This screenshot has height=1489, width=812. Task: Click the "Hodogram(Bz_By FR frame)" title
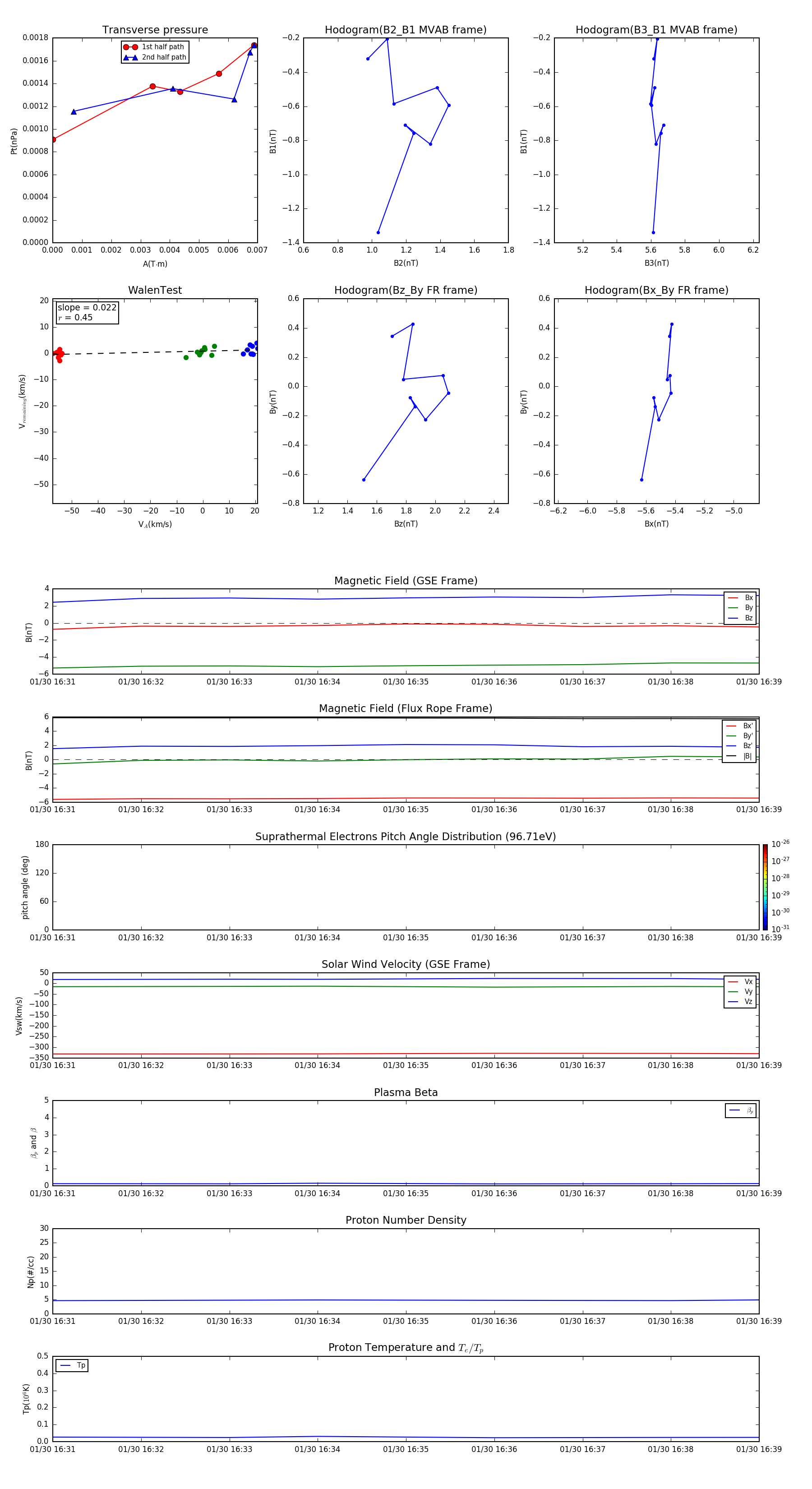click(x=406, y=290)
